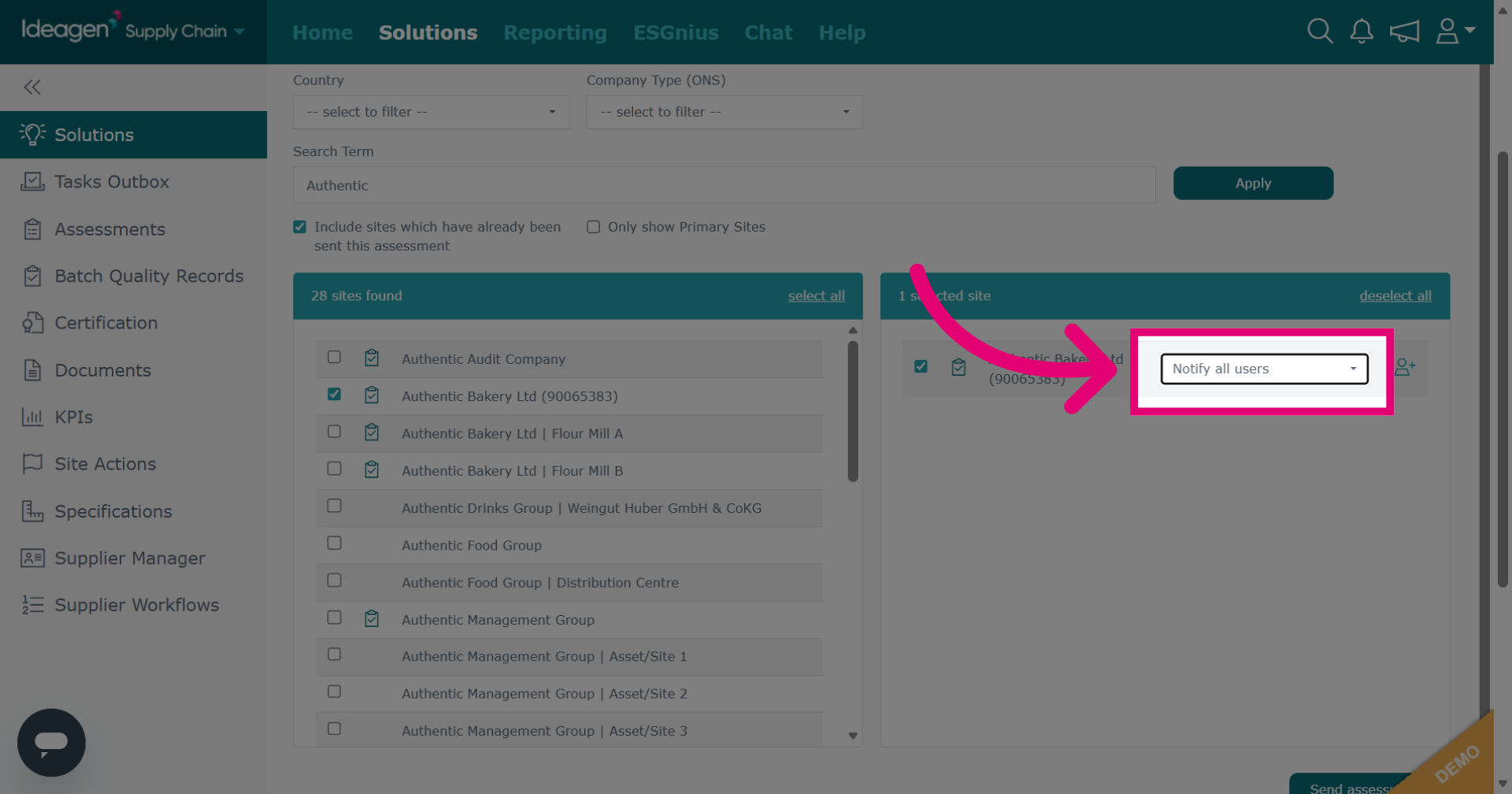This screenshot has width=1512, height=794.
Task: Click assessment icon for Authentic Audit Company
Action: 372,358
